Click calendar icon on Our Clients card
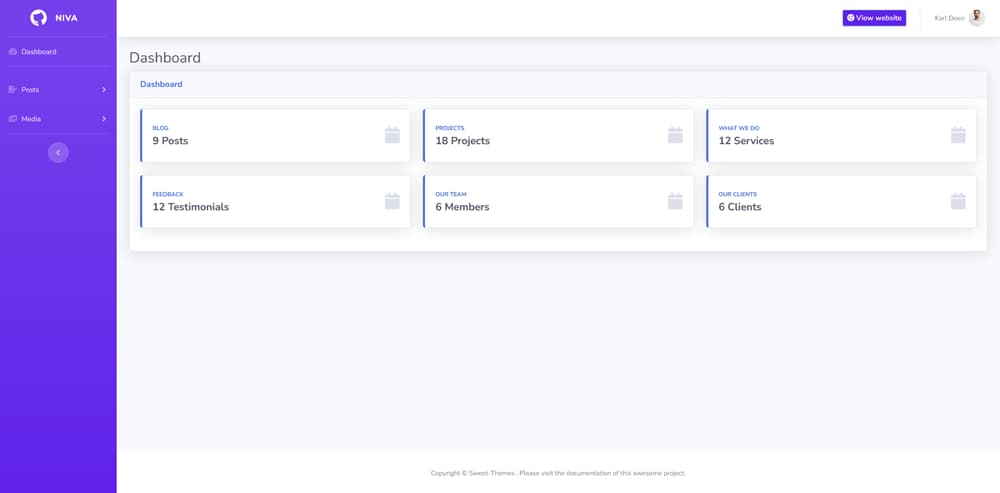 (x=958, y=201)
